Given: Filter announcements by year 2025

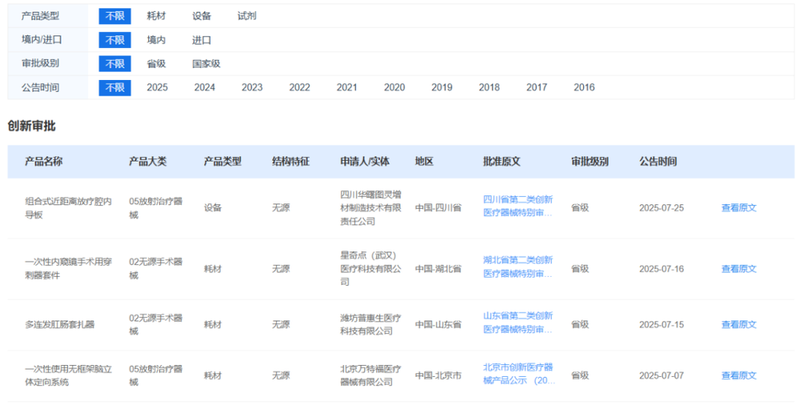Looking at the screenshot, I should (157, 88).
